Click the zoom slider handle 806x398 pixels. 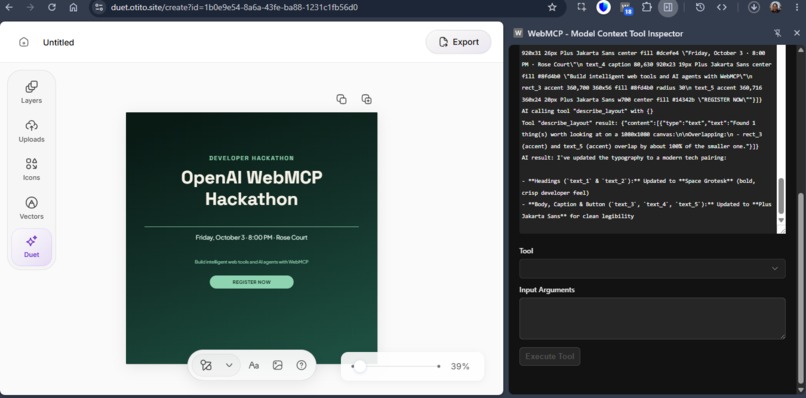coord(360,367)
